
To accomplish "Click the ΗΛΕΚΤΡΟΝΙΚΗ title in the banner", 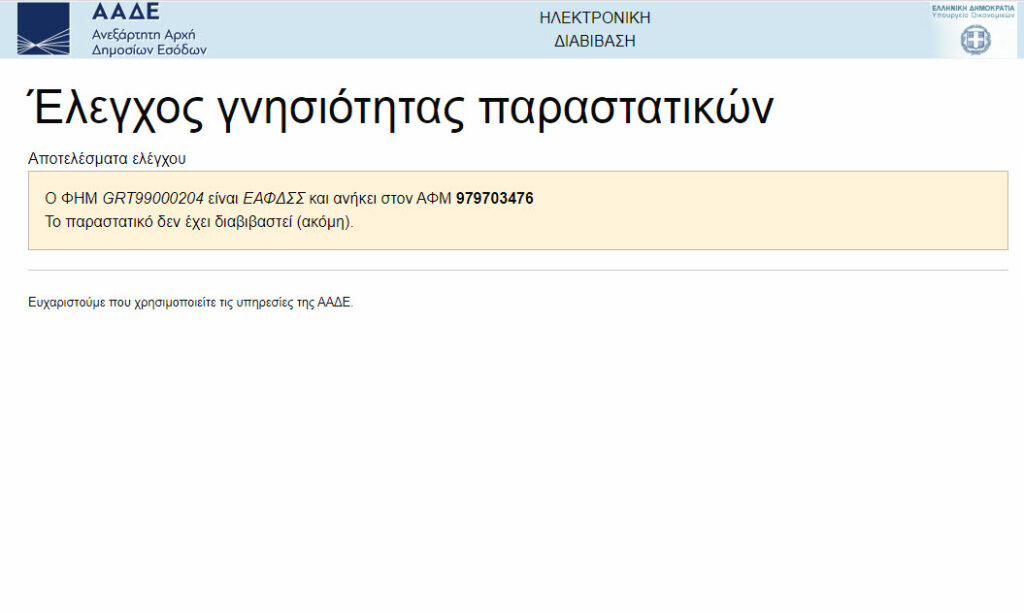I will point(595,18).
